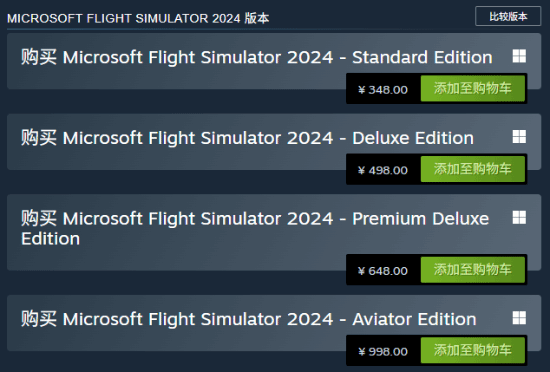Open the Deluxe Edition purchase title

pyautogui.click(x=247, y=138)
